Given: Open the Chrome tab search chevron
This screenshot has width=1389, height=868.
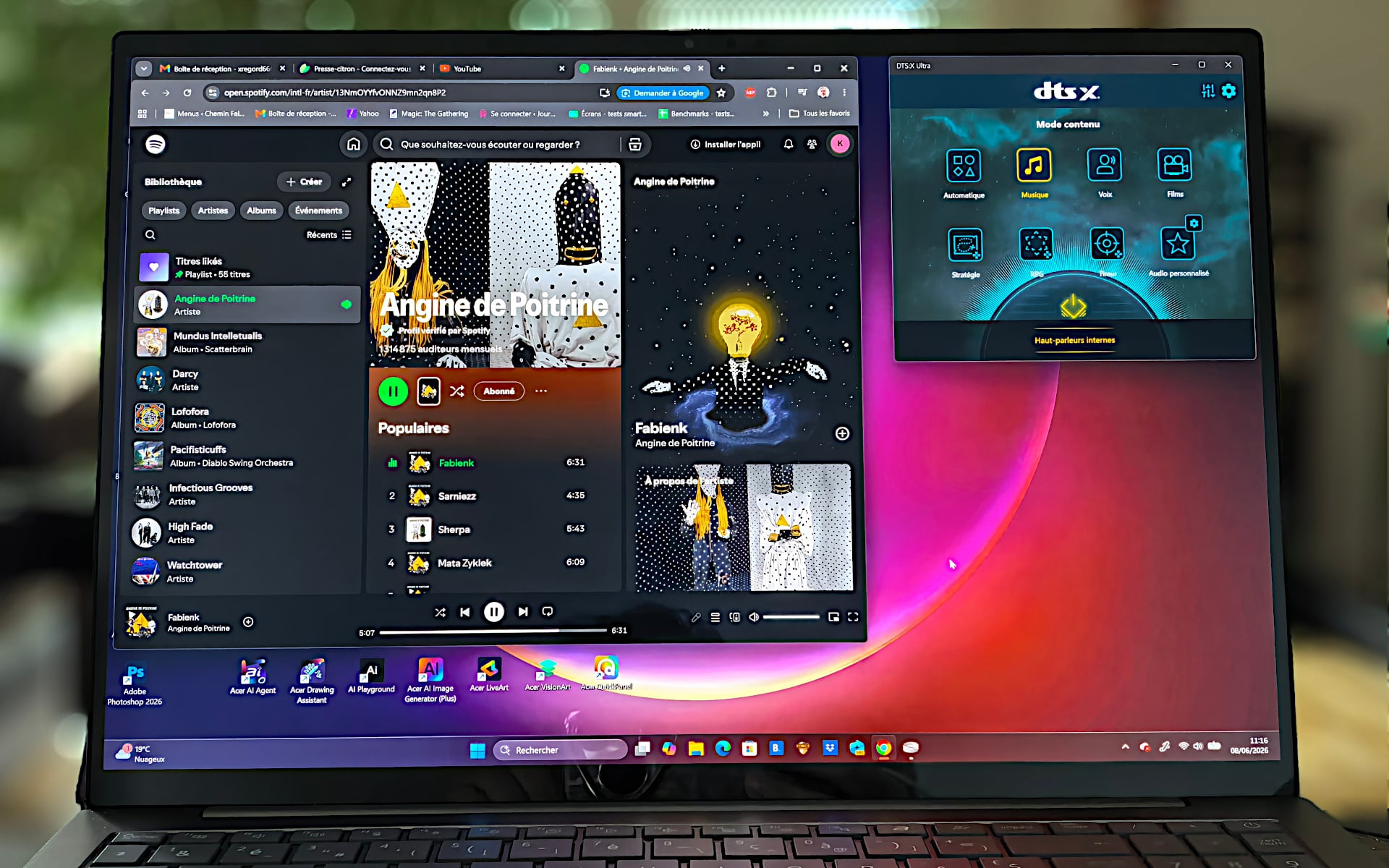Looking at the screenshot, I should pos(144,69).
